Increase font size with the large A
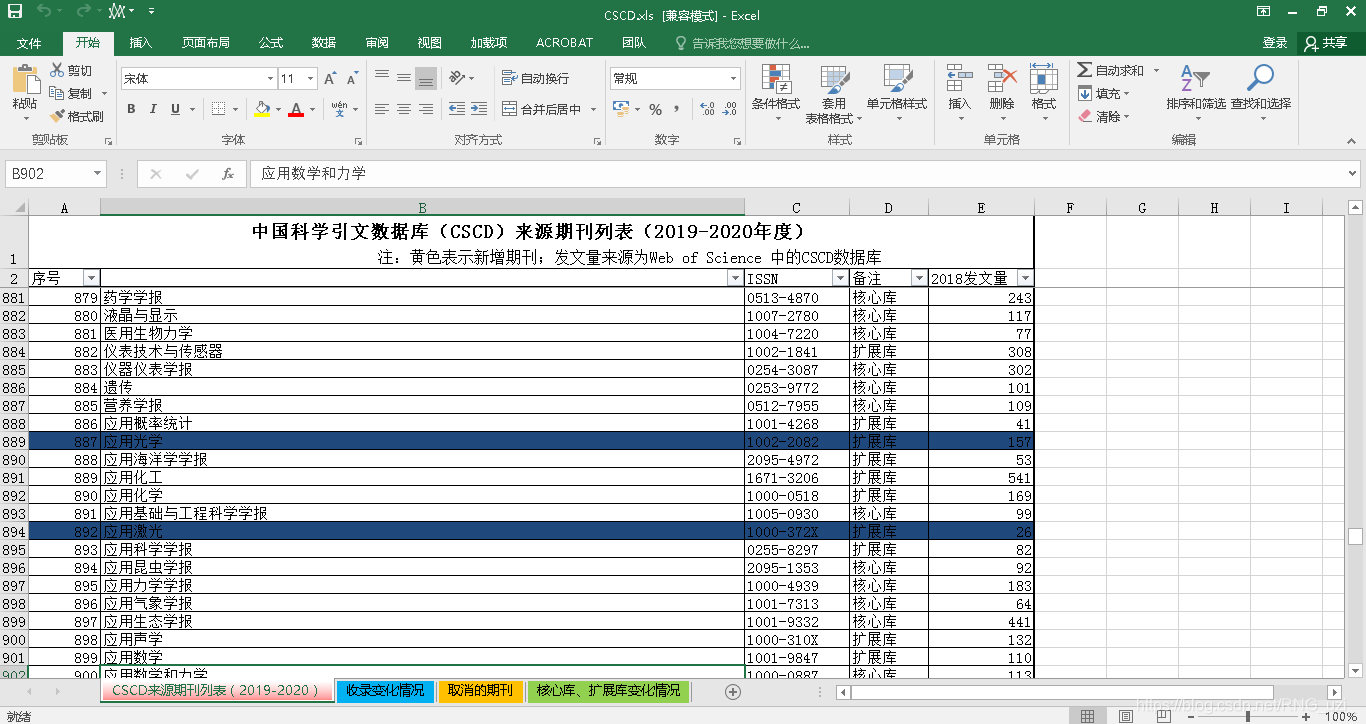Screen dimensions: 1366x724 point(332,78)
